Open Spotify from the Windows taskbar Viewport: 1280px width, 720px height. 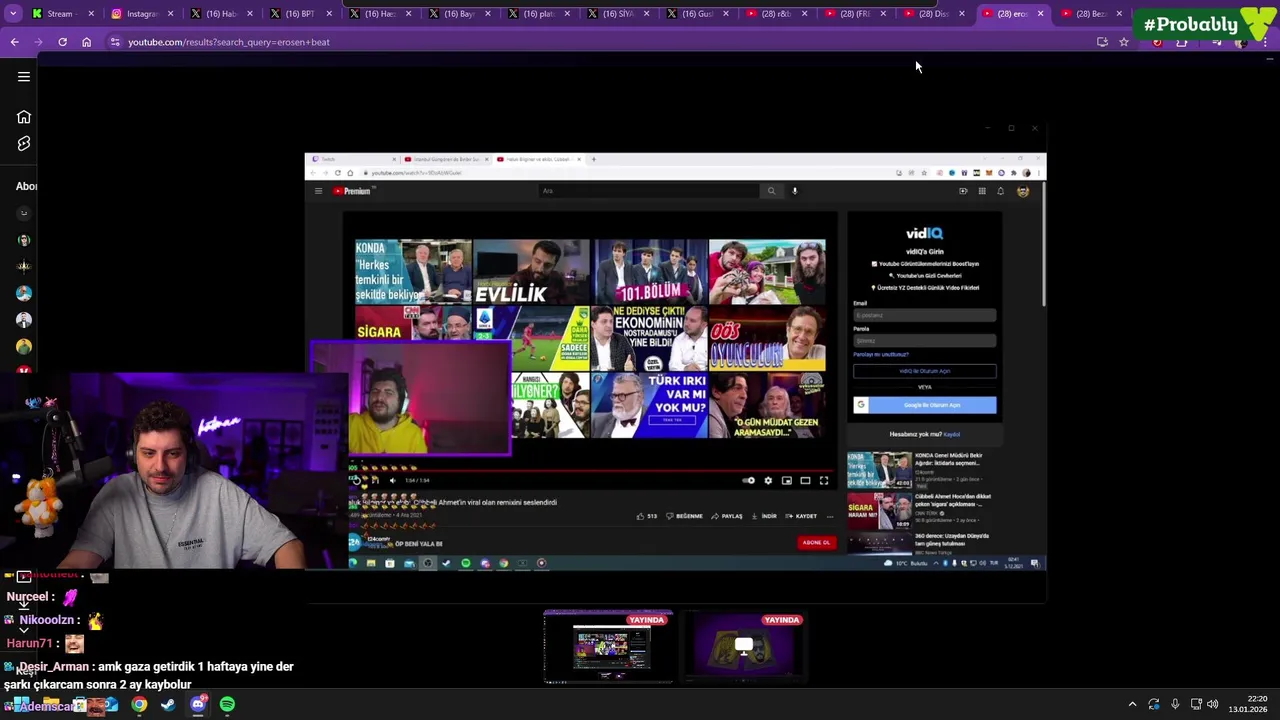coord(227,705)
